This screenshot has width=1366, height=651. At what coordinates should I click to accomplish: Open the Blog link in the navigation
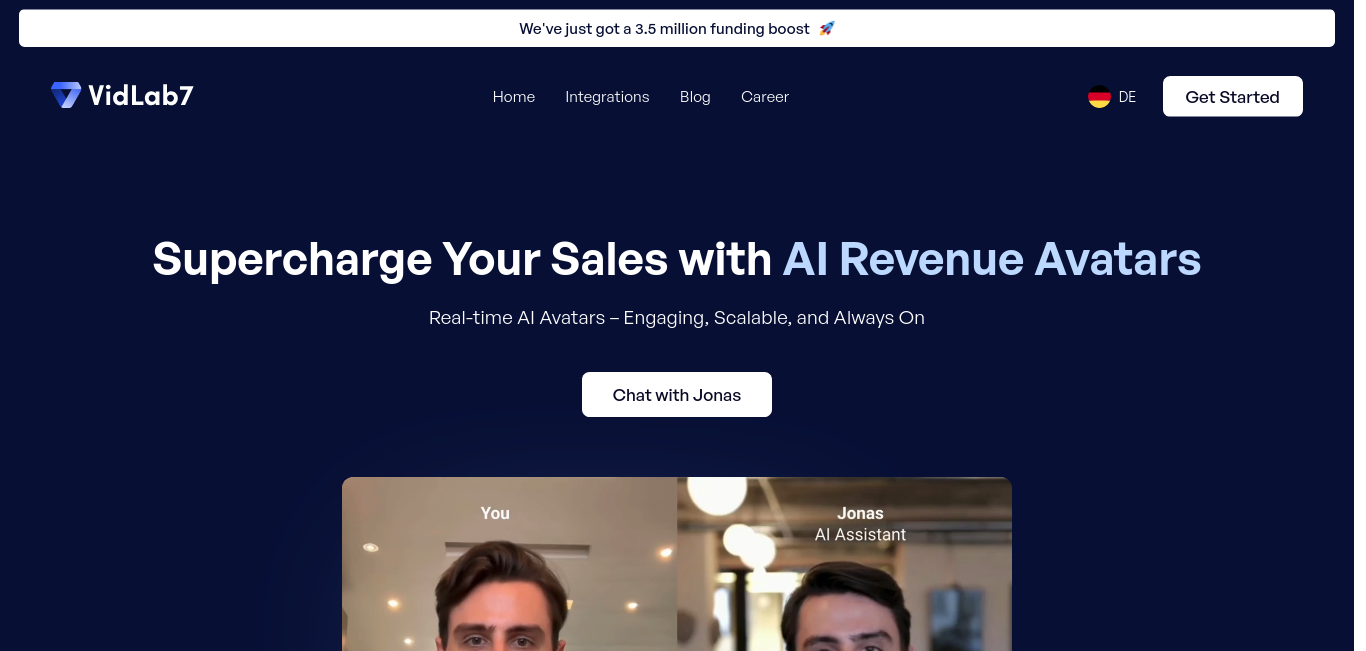pyautogui.click(x=695, y=97)
